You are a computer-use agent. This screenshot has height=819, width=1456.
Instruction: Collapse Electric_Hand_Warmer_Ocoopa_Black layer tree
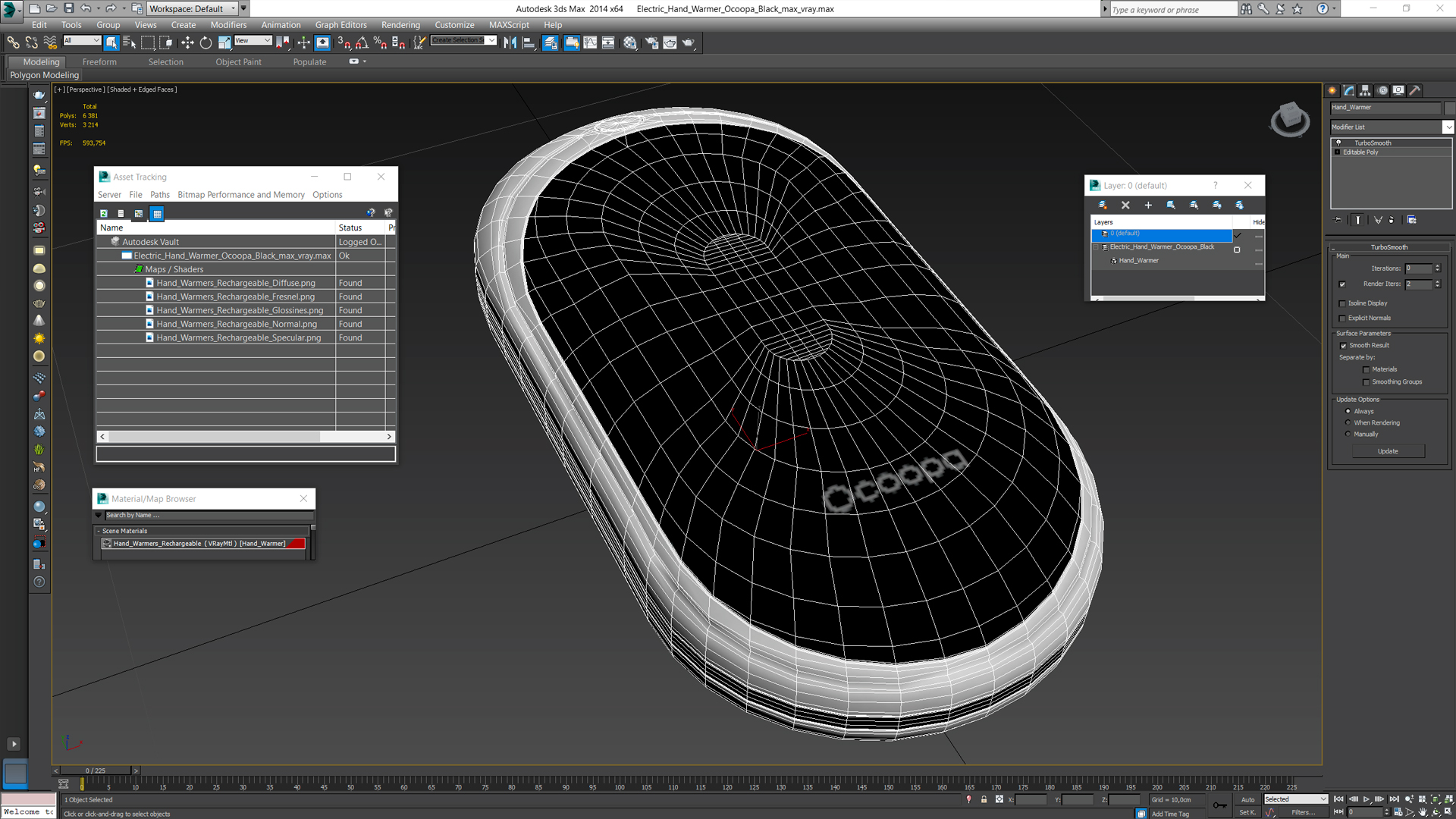click(1096, 247)
